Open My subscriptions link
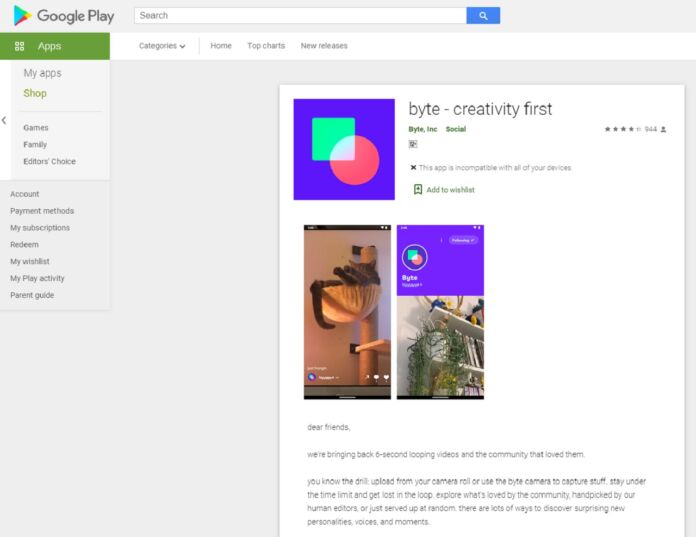 point(40,228)
